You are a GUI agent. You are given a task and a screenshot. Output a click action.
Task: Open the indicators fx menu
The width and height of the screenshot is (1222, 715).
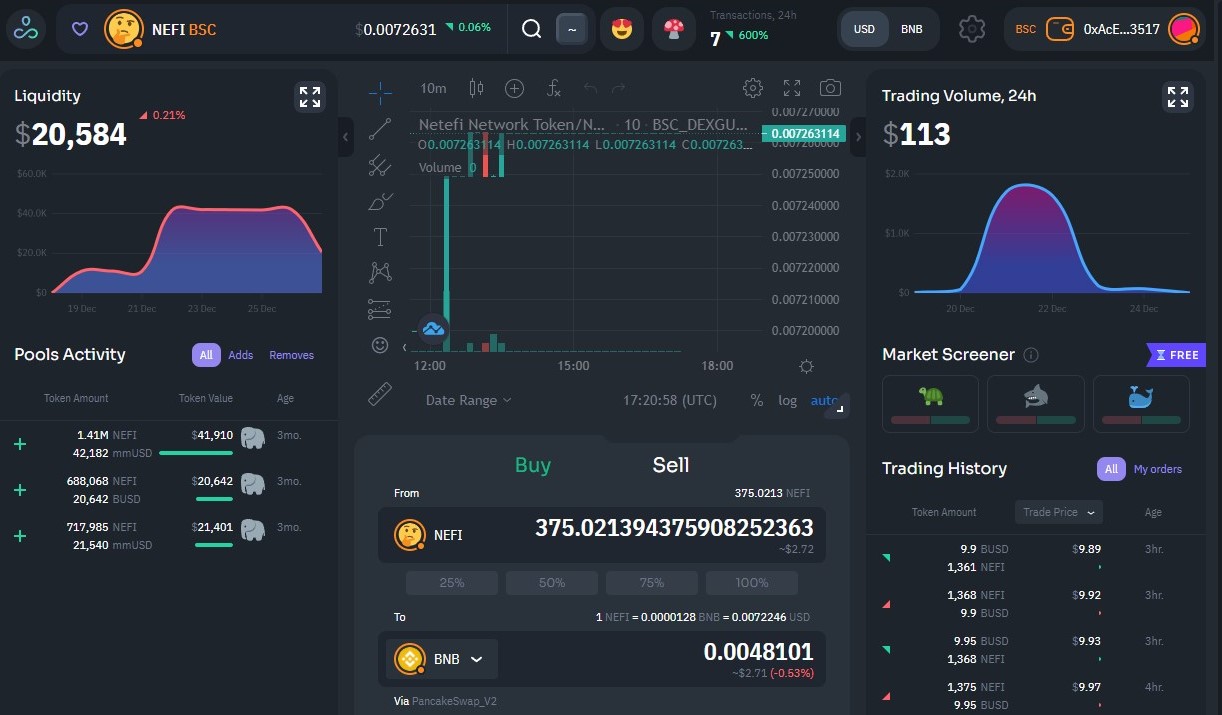[554, 88]
